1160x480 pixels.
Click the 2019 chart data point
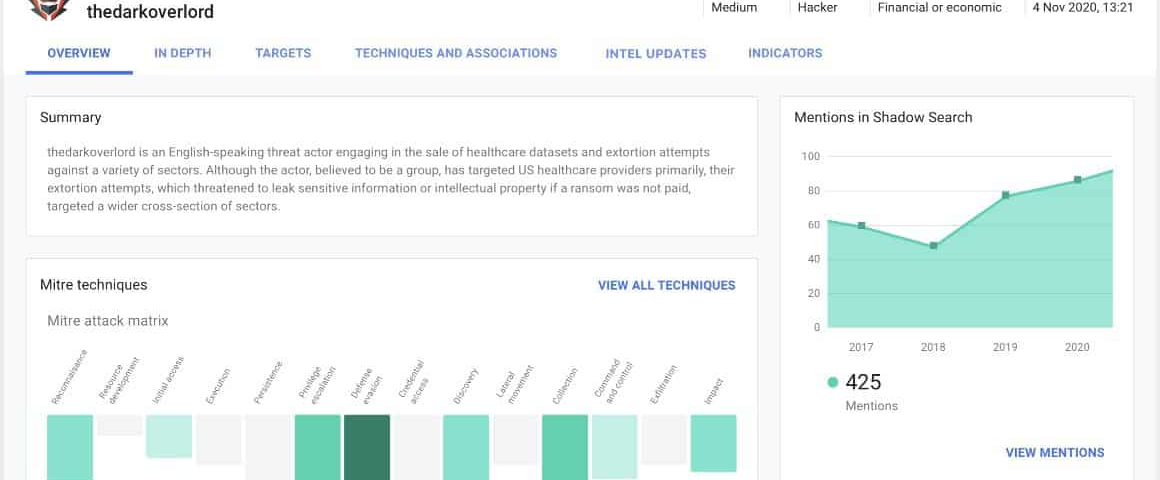point(1005,195)
